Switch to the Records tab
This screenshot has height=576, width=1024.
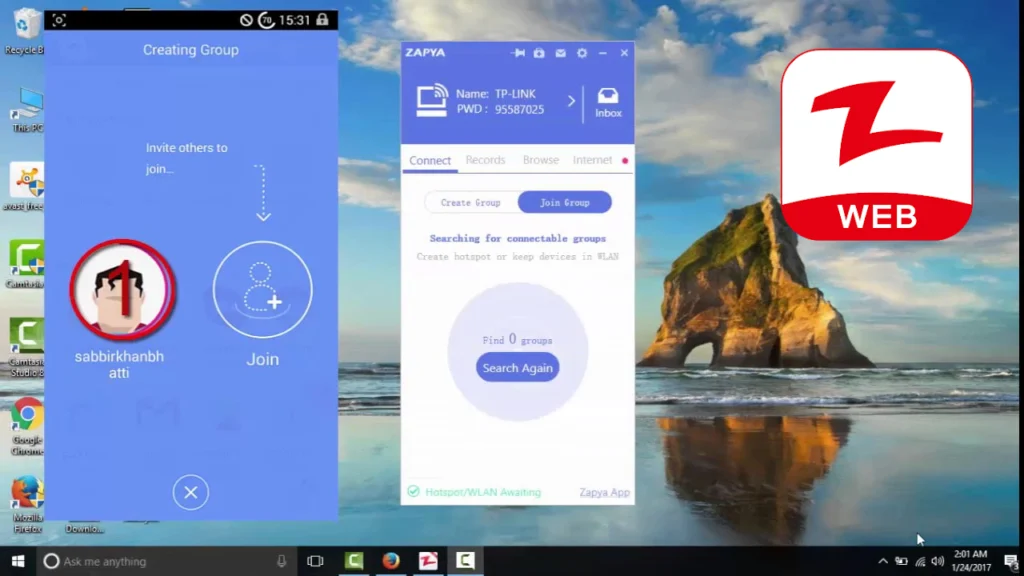tap(485, 160)
